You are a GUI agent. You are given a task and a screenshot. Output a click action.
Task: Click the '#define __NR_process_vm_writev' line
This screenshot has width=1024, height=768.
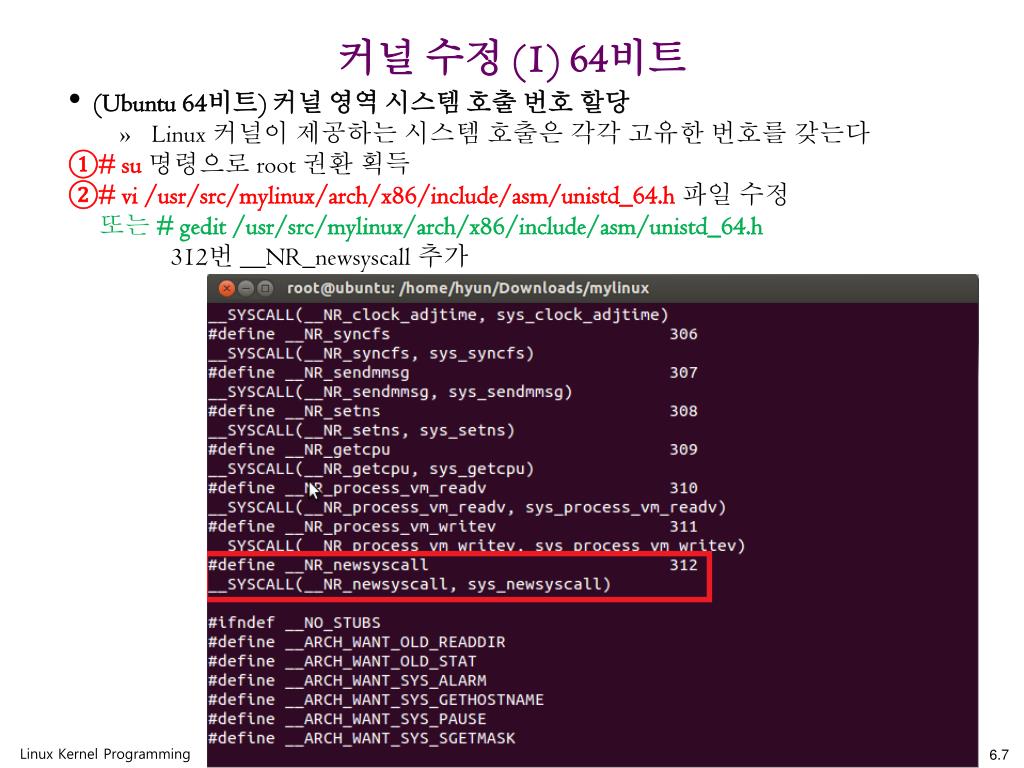[453, 527]
